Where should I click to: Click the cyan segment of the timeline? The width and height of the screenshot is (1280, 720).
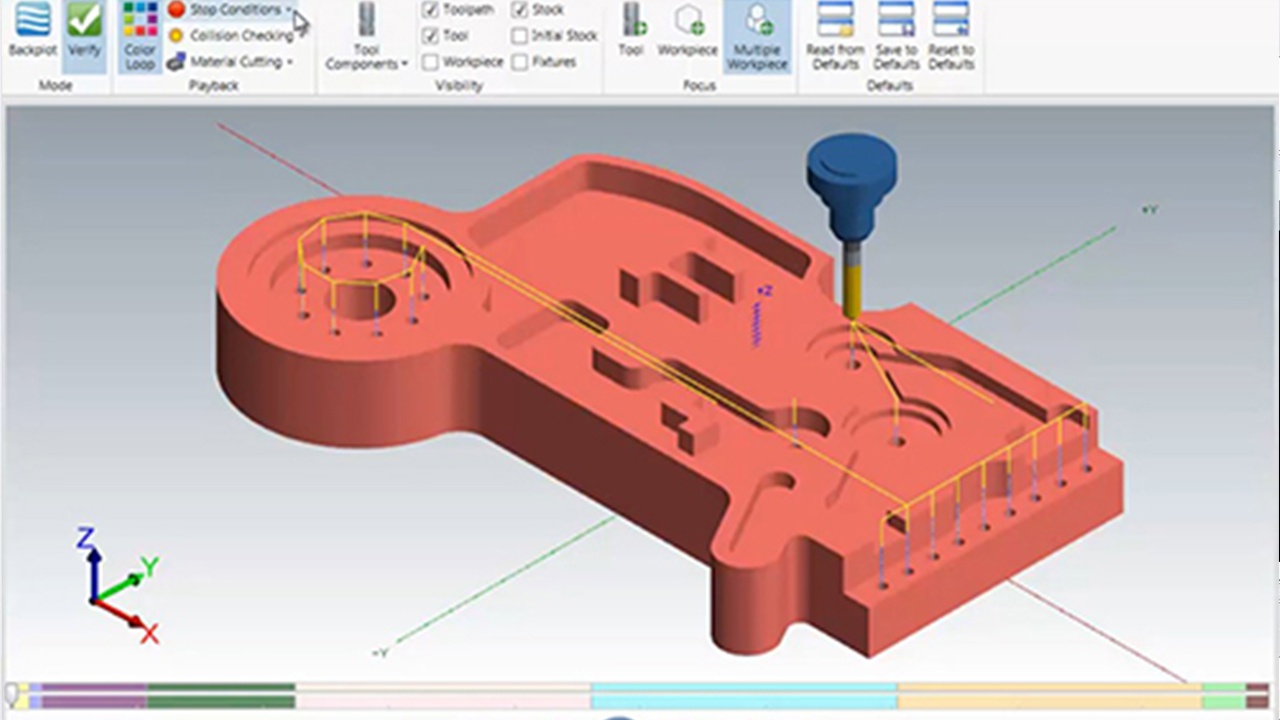point(744,695)
